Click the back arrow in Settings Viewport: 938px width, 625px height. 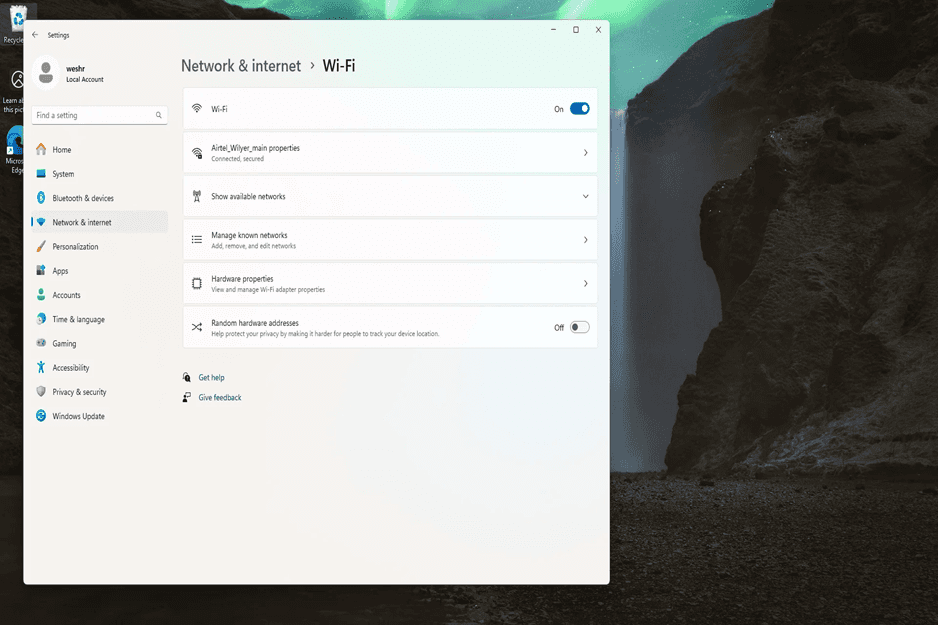pyautogui.click(x=35, y=35)
